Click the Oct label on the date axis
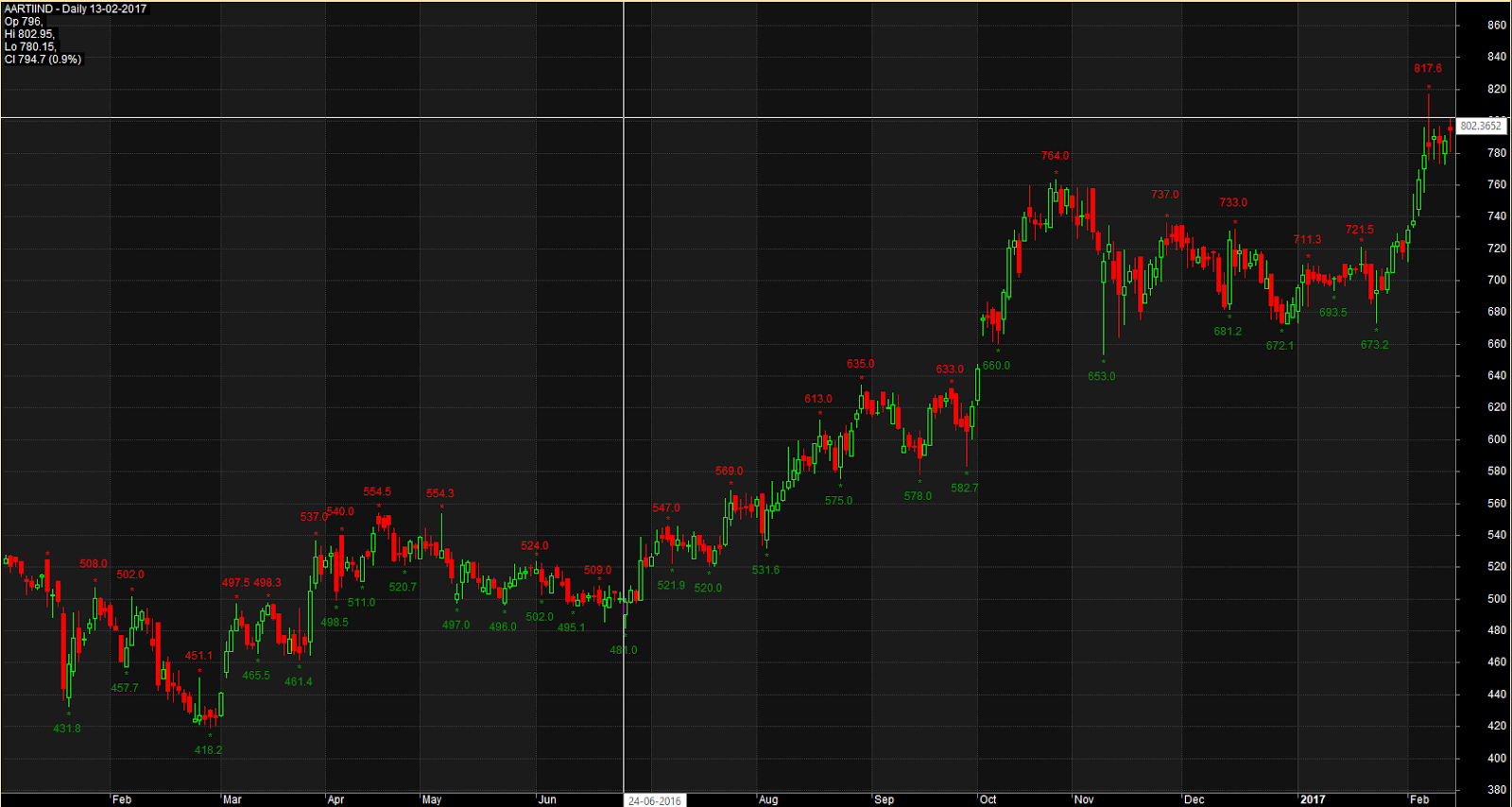This screenshot has height=807, width=1512. pos(988,799)
